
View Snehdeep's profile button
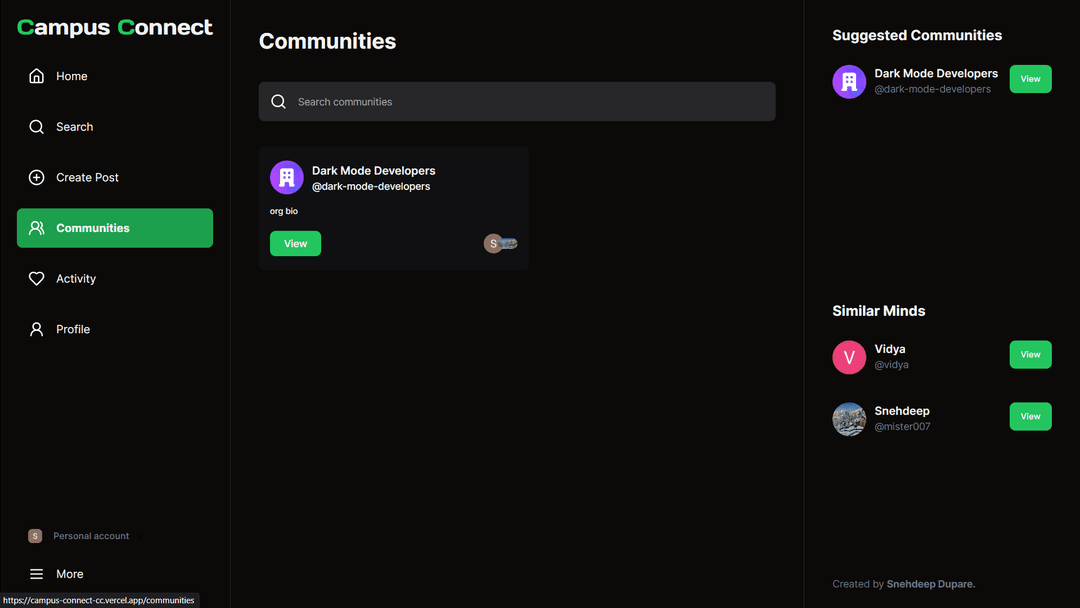point(1030,417)
